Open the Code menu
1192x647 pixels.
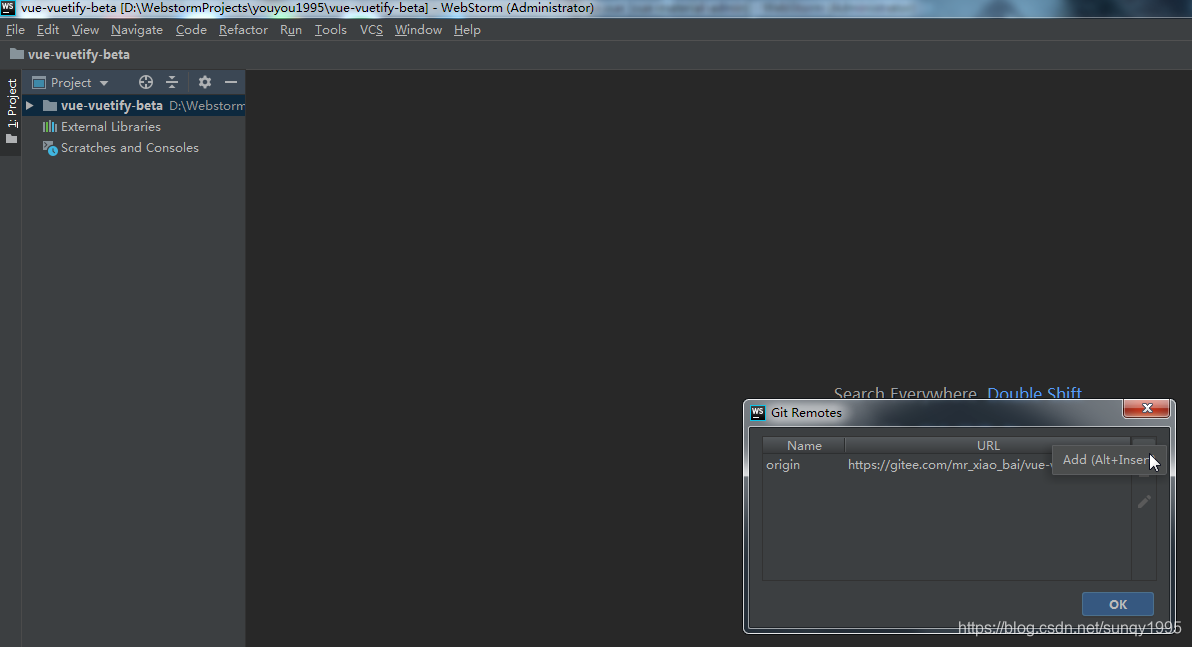point(191,30)
